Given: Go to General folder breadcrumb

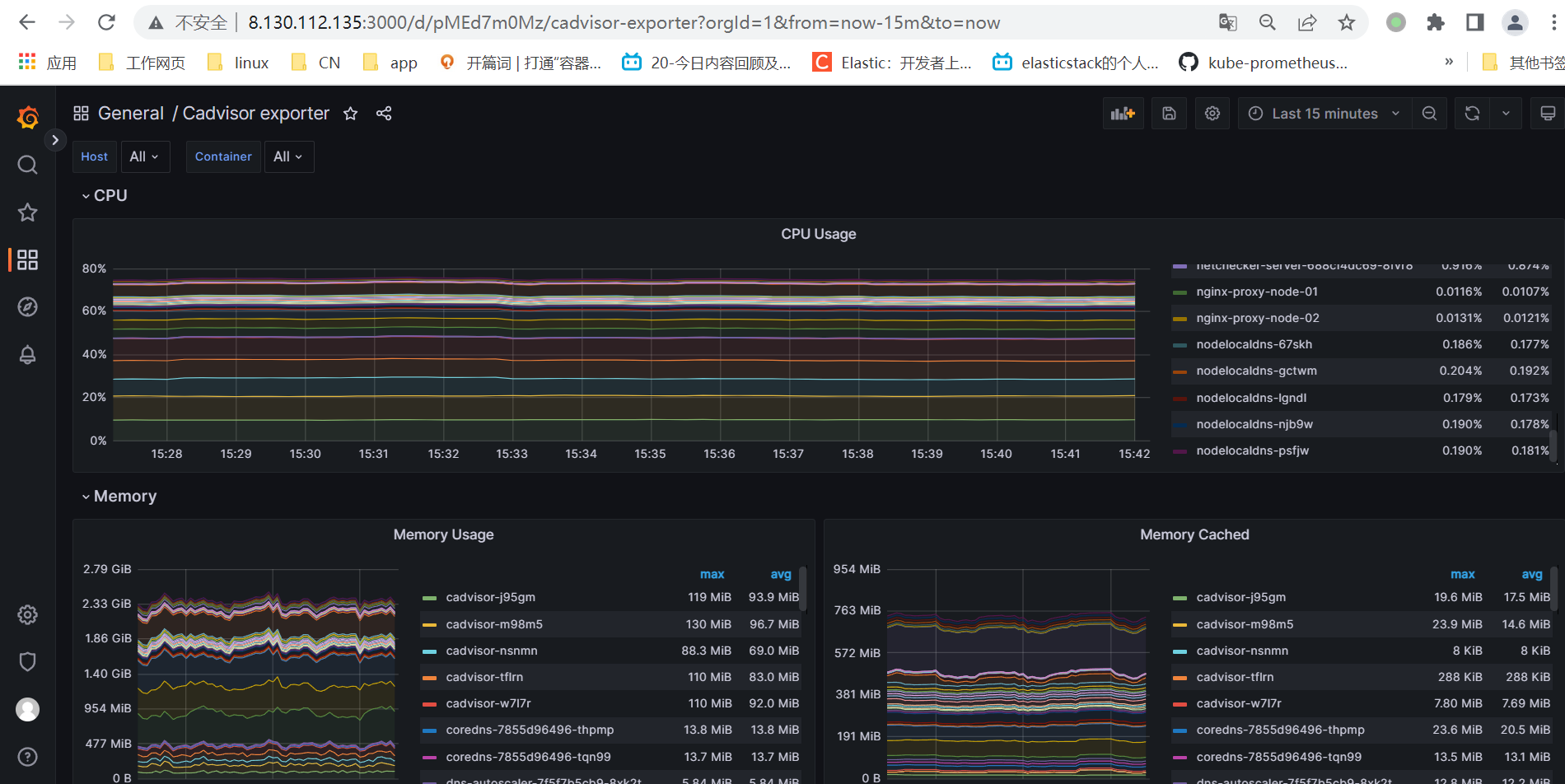Looking at the screenshot, I should pos(131,114).
